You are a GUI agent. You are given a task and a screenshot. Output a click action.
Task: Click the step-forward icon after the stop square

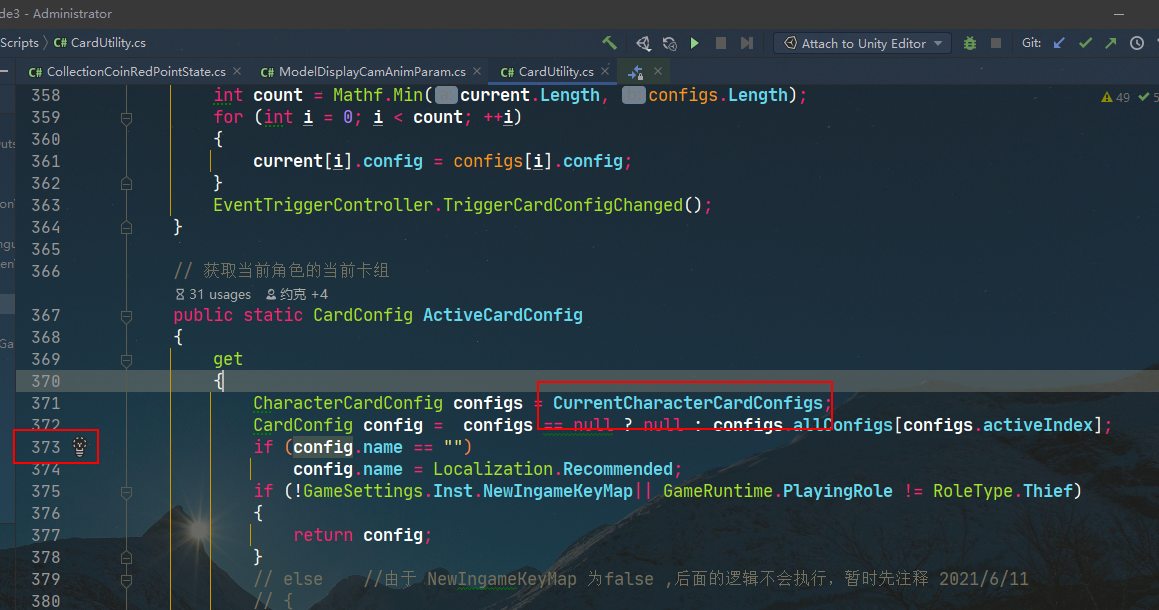[747, 44]
